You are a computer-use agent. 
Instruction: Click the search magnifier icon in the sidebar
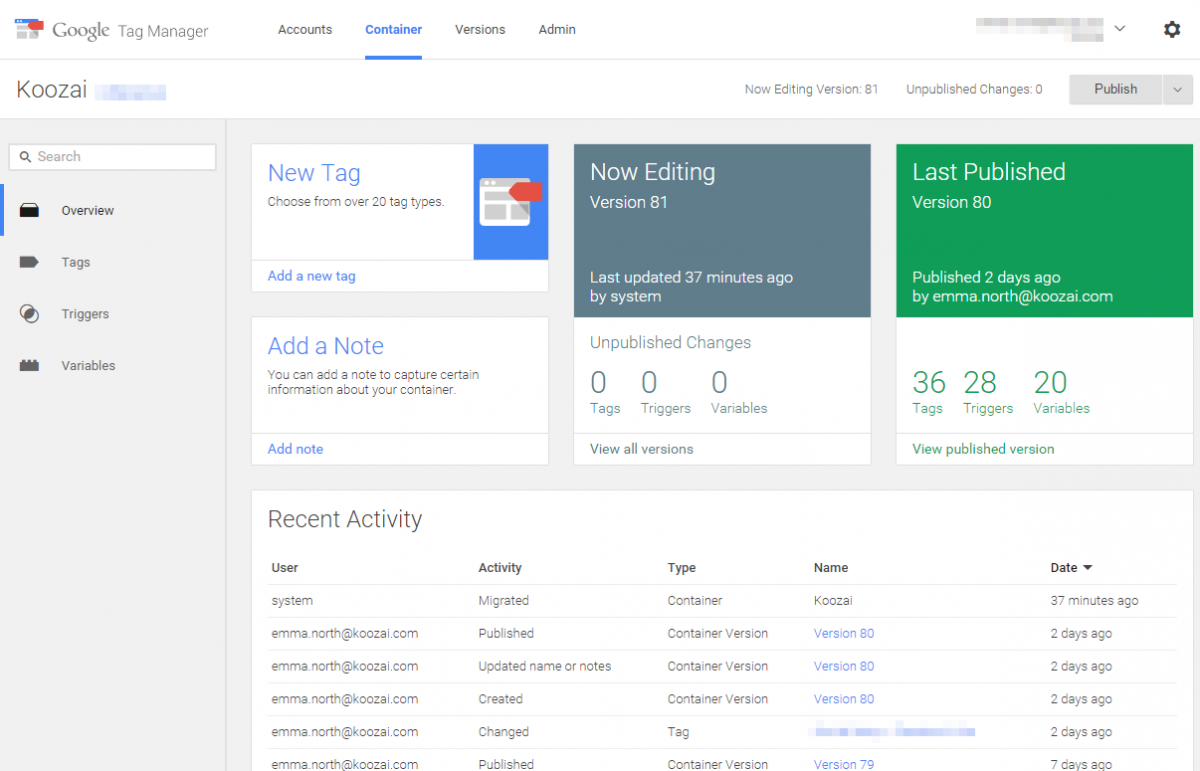tap(25, 156)
